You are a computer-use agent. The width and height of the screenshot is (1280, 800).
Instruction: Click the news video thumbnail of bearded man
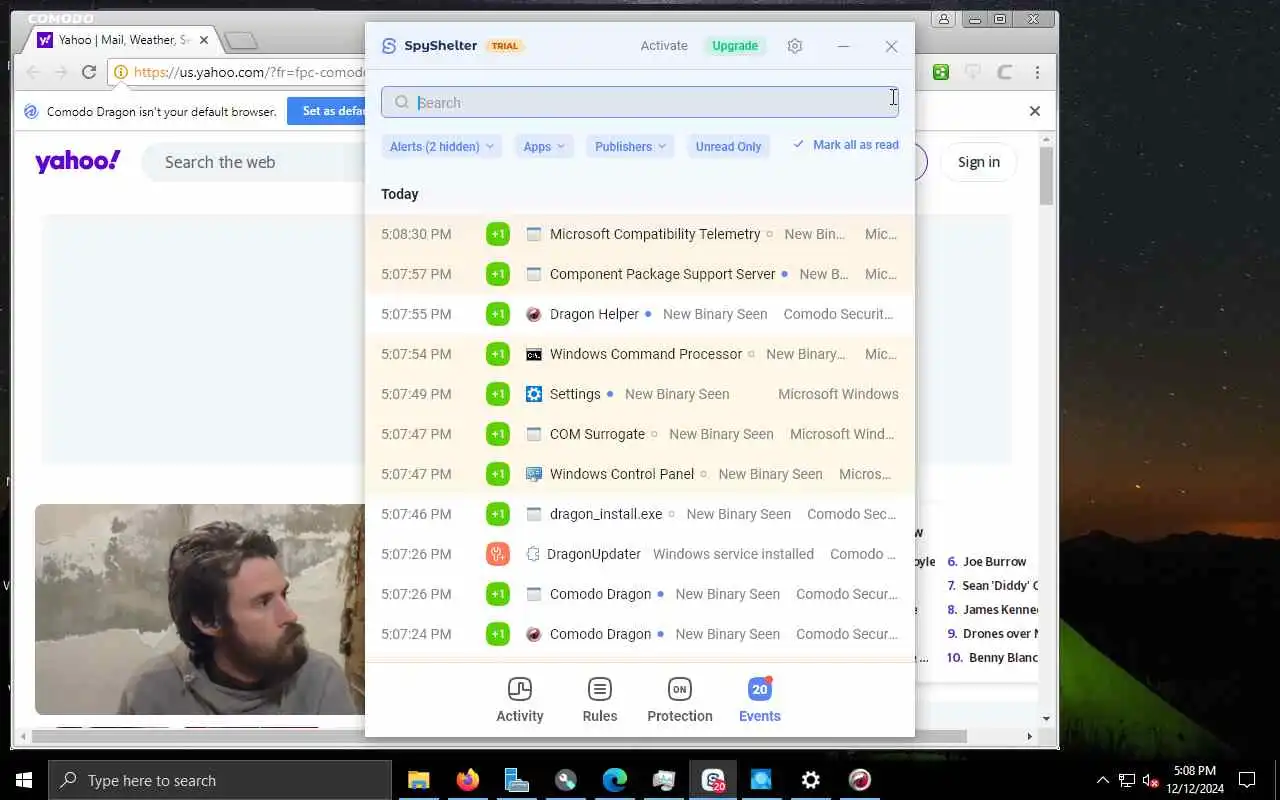(200, 610)
